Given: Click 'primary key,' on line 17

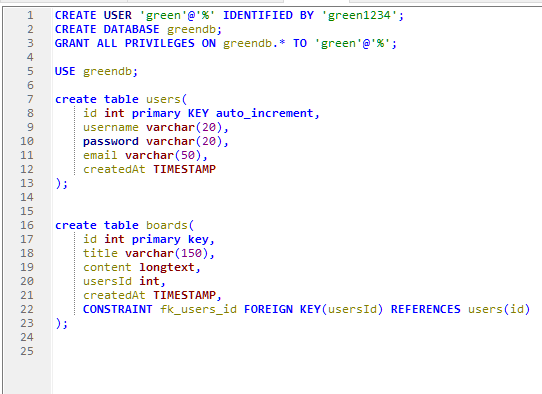Looking at the screenshot, I should tap(174, 239).
